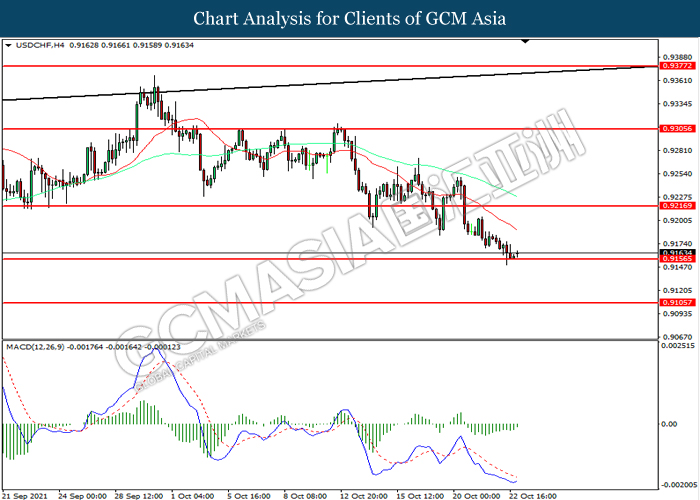Click the 20 Oct 00:00 time label
Viewport: 700px width, 500px height.
(477, 496)
